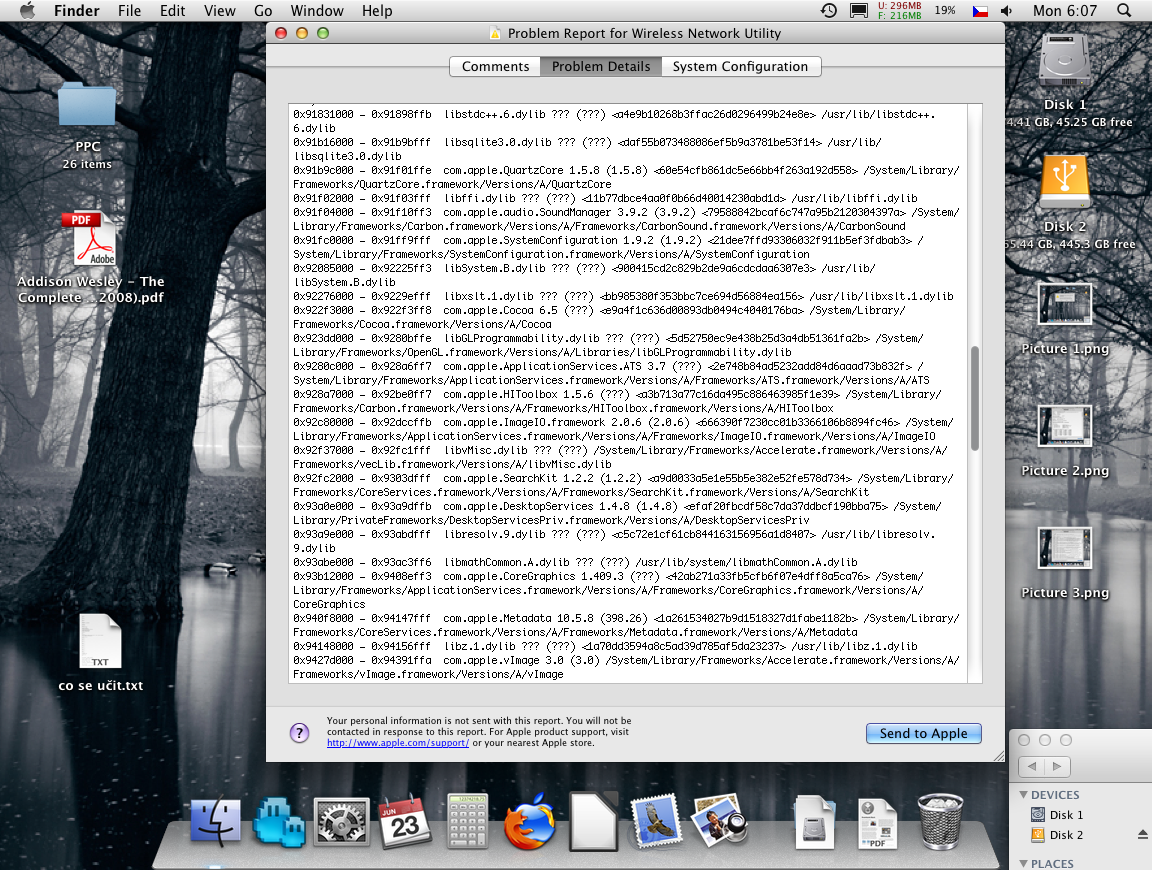1152x870 pixels.
Task: Select Disk 1 in Finder sidebar
Action: click(1066, 815)
